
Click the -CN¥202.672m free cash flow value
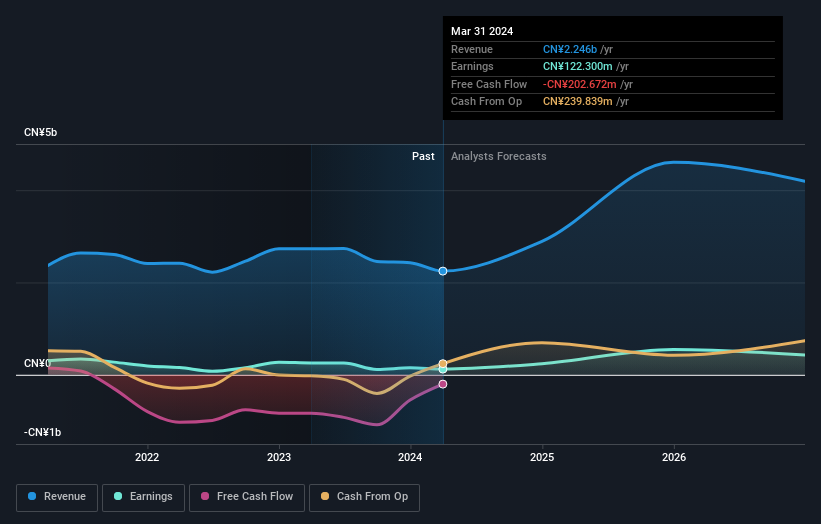coord(580,84)
